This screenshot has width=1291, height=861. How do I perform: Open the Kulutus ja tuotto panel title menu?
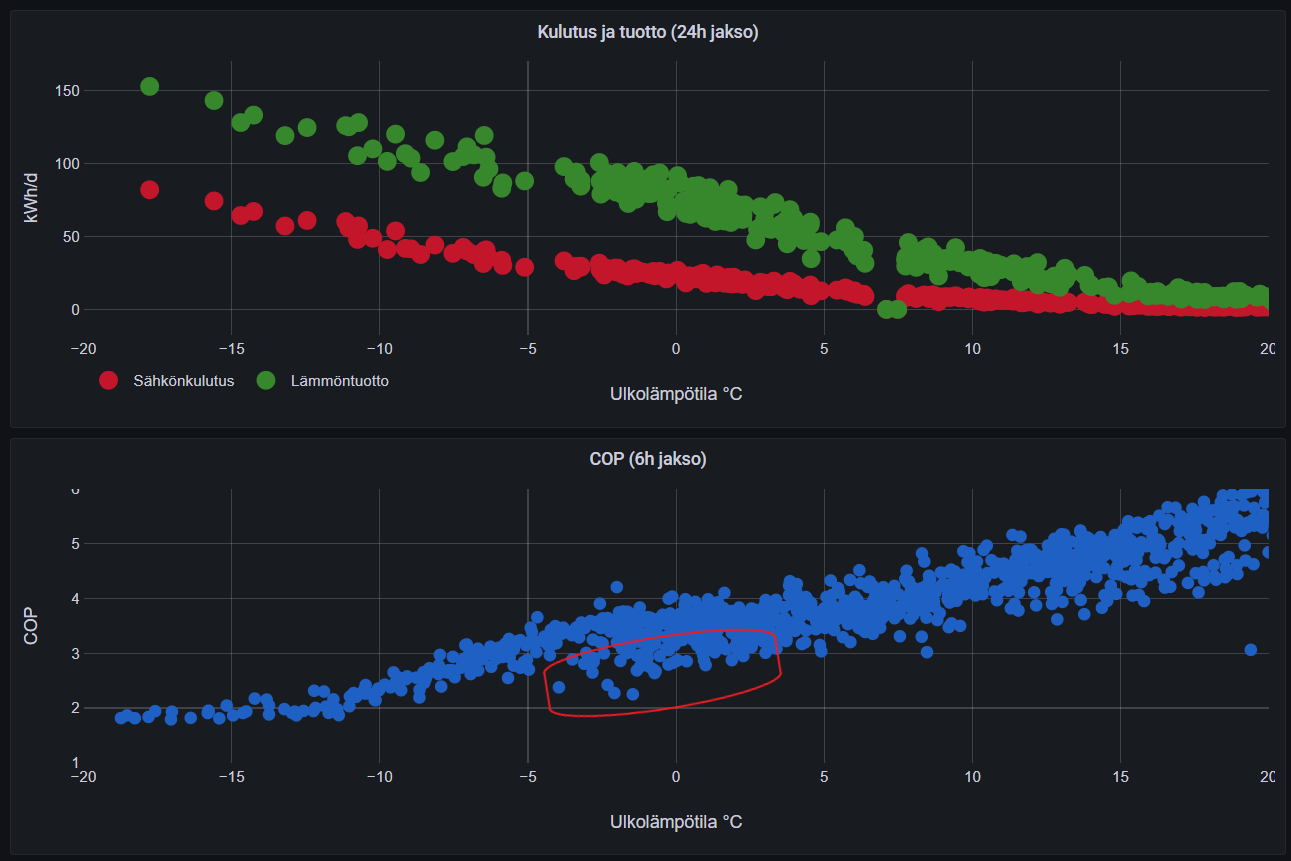point(647,32)
